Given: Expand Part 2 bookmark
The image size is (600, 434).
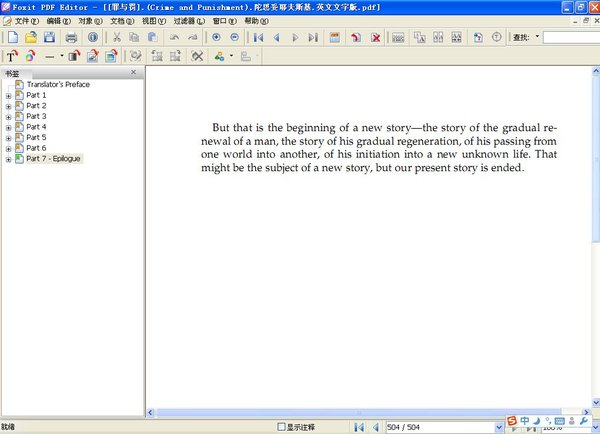Looking at the screenshot, I should [8, 107].
